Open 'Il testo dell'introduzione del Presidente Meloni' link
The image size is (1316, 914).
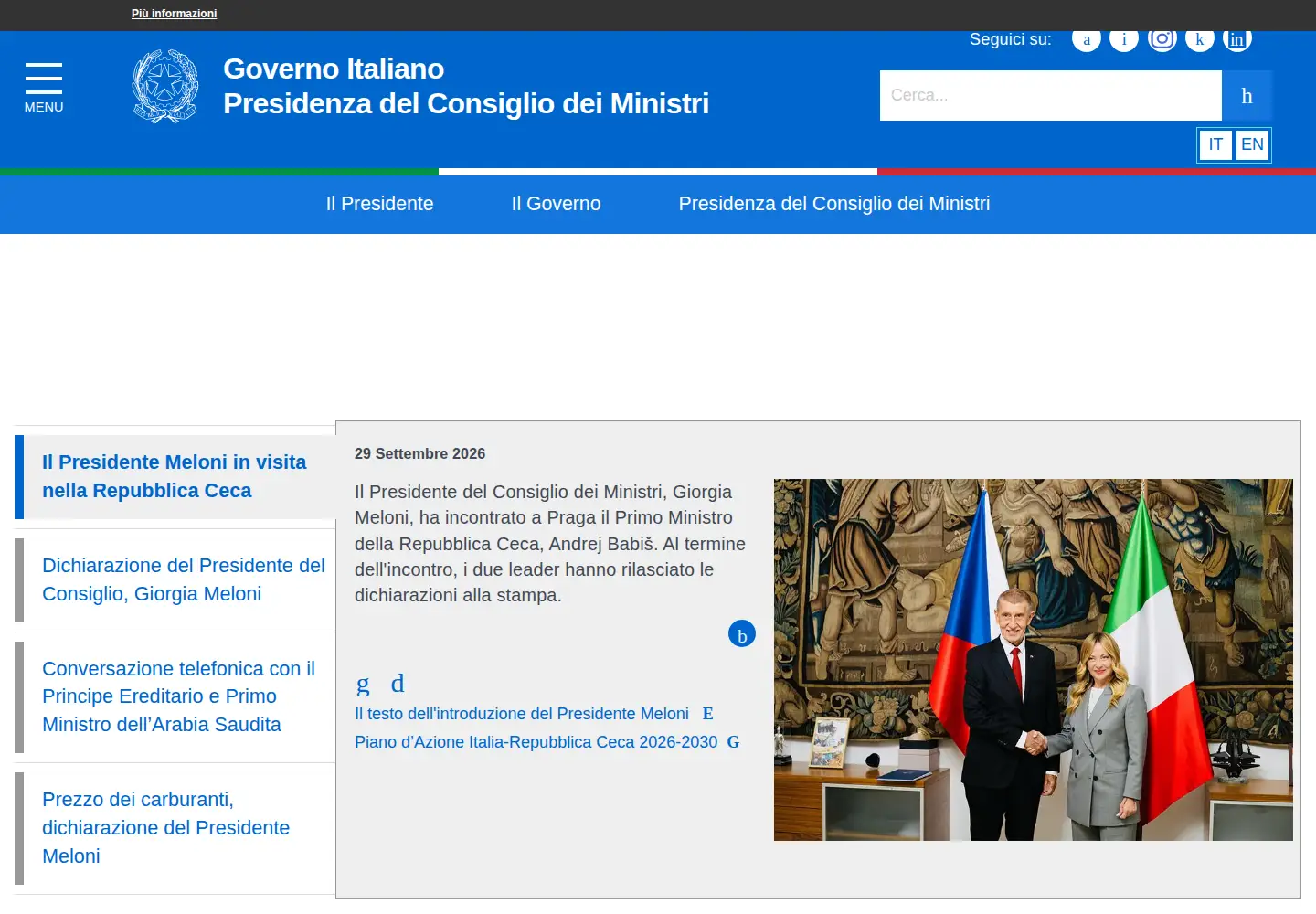coord(522,714)
